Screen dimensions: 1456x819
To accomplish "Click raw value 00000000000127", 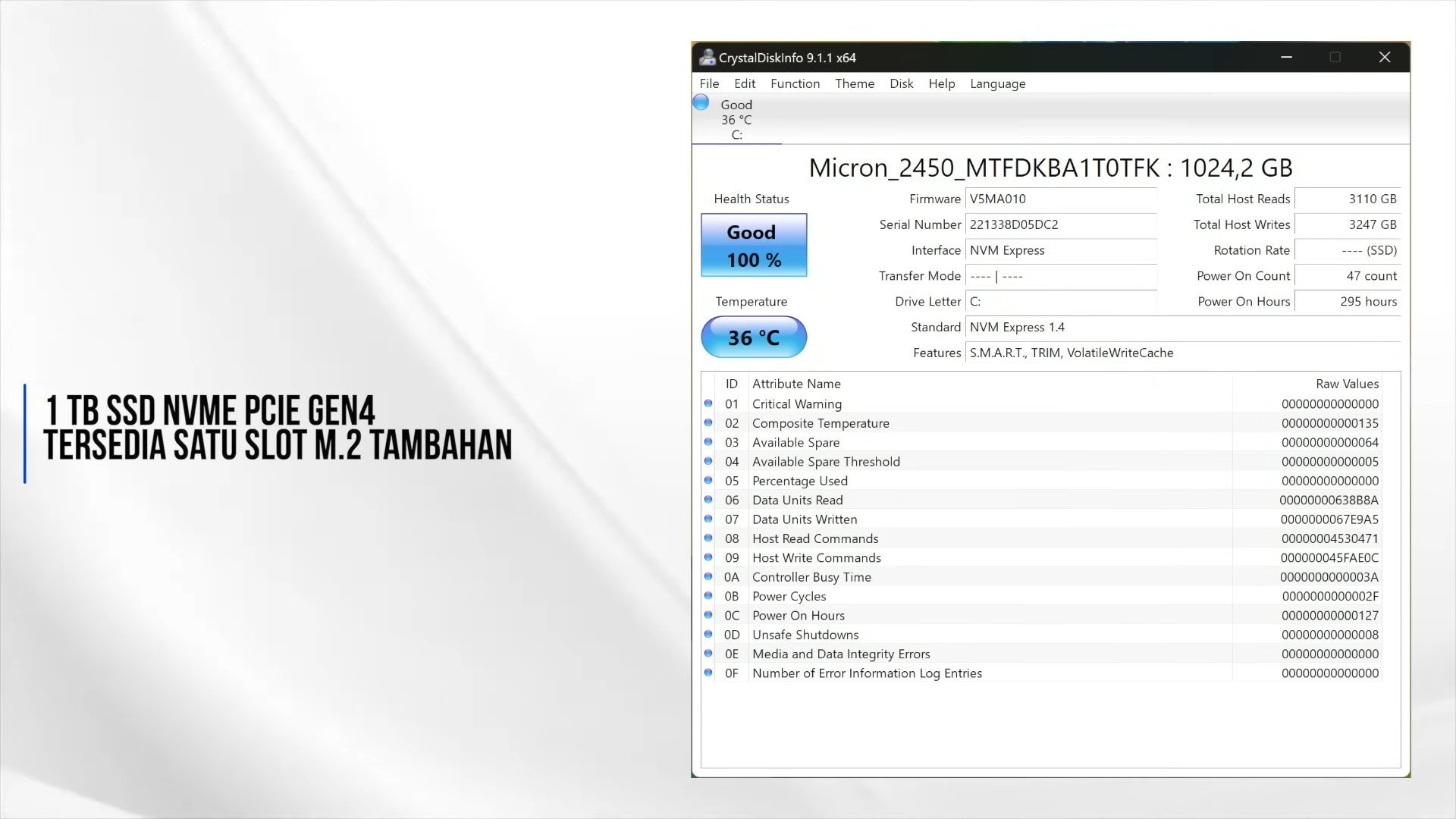I will (x=1330, y=615).
